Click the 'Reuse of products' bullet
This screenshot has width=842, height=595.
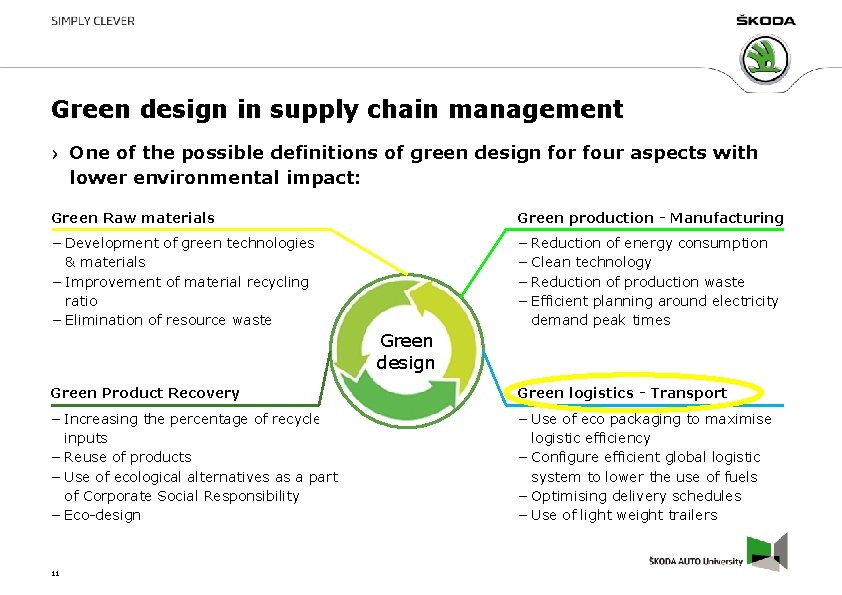click(x=122, y=457)
